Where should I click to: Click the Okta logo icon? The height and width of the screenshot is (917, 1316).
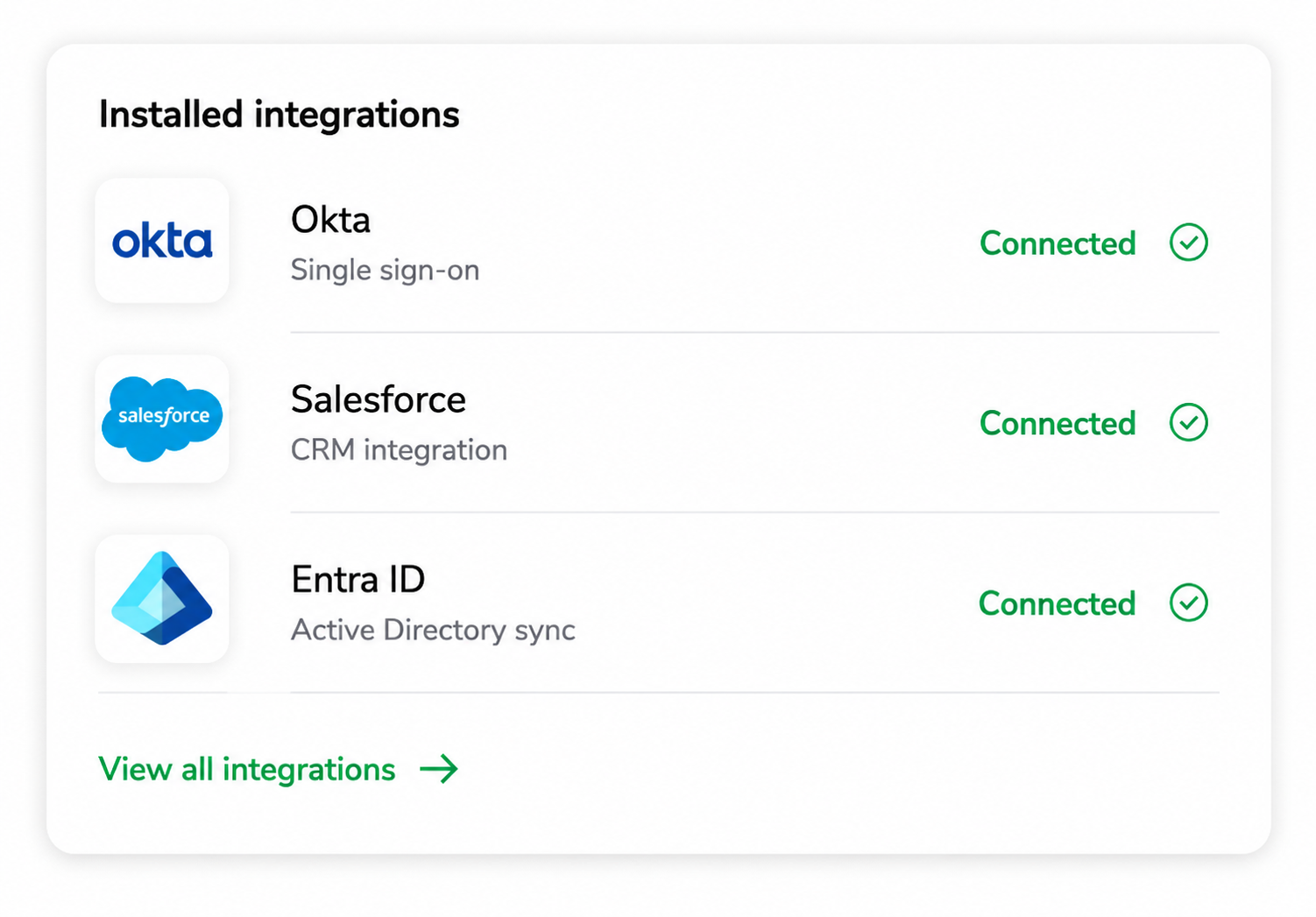click(x=162, y=241)
